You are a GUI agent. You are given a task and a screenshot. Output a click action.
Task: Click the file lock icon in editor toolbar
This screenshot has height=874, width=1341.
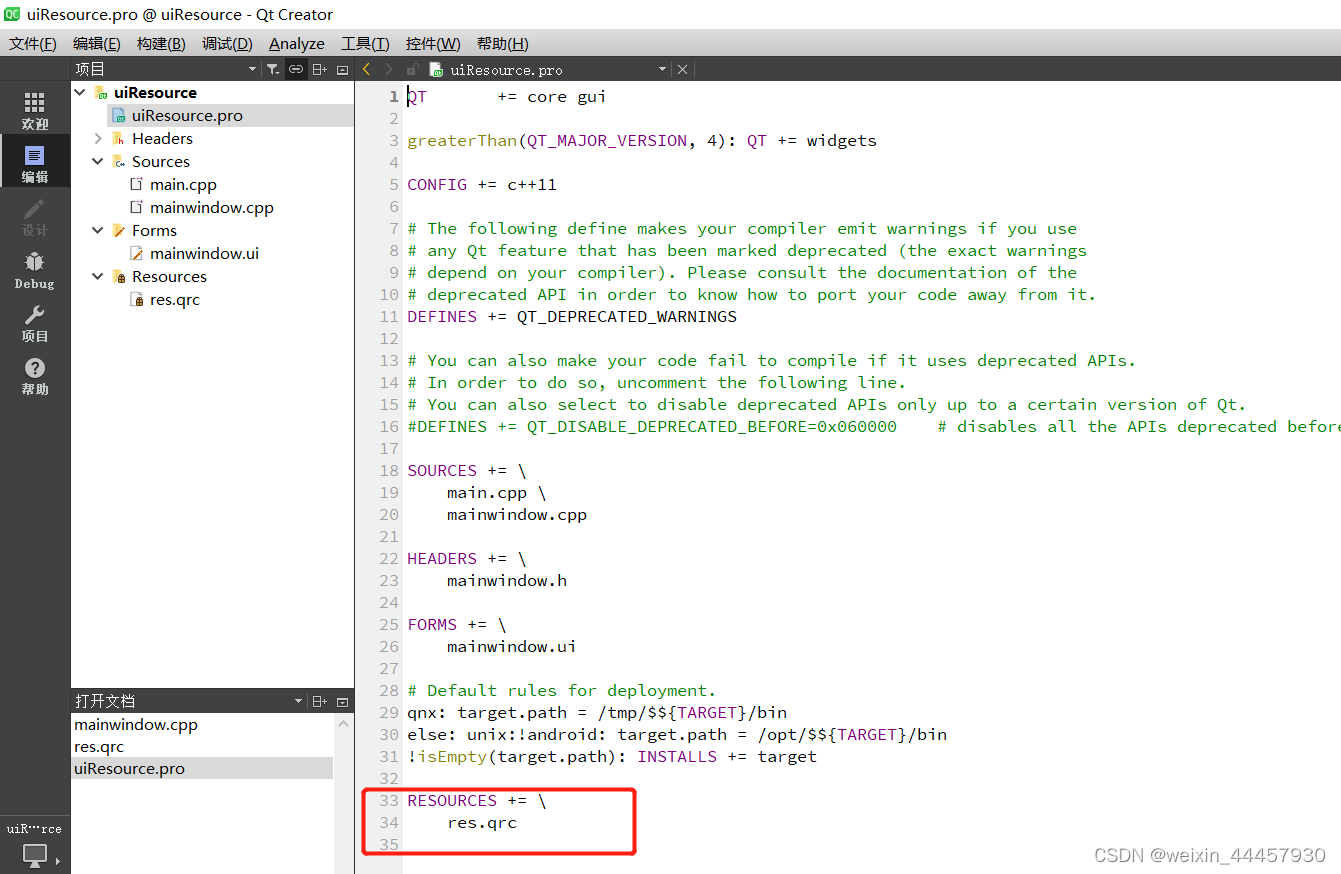point(412,69)
